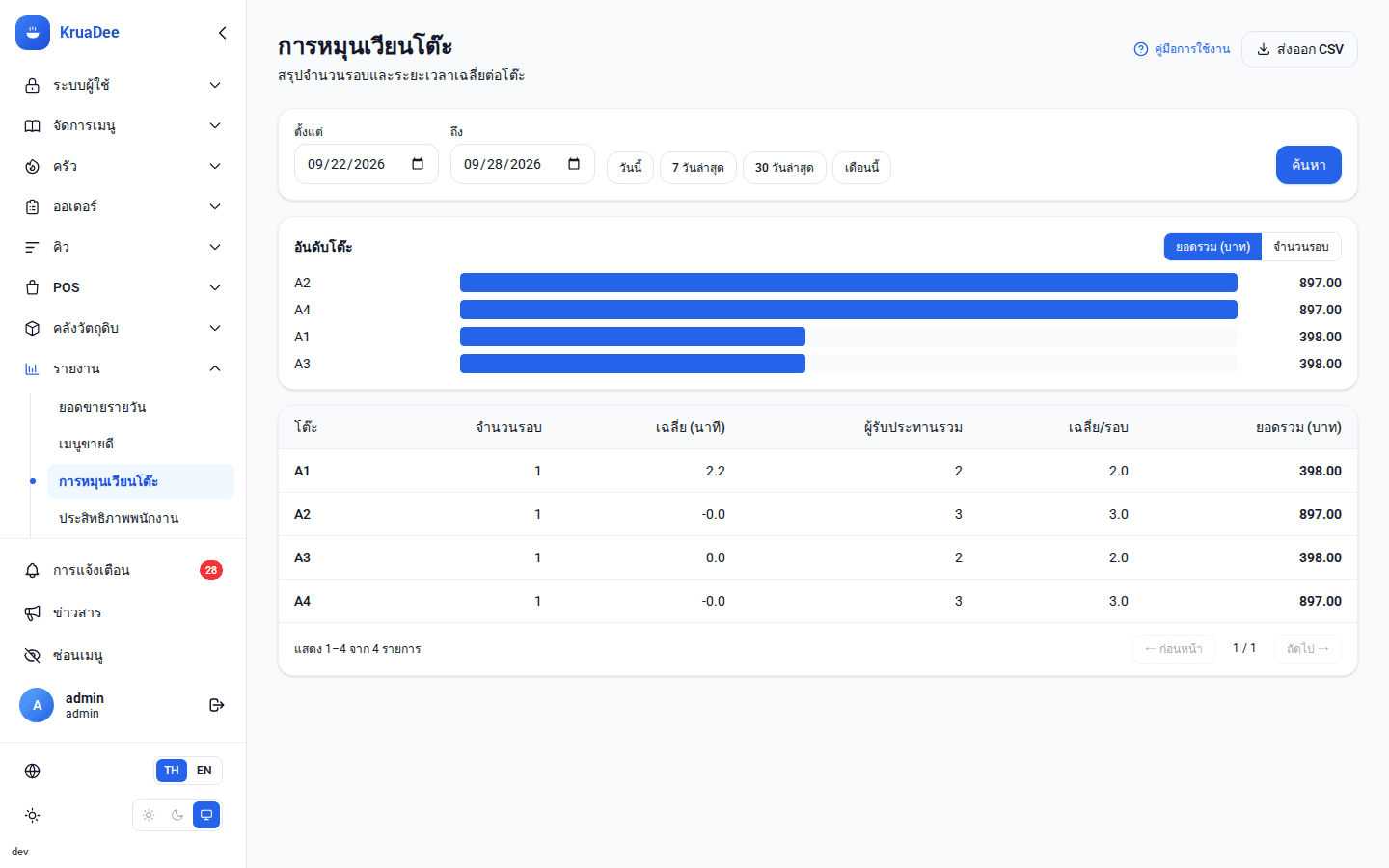1389x868 pixels.
Task: Click the inventory (คลังวัตถุดิบ) box icon
Action: 33,328
